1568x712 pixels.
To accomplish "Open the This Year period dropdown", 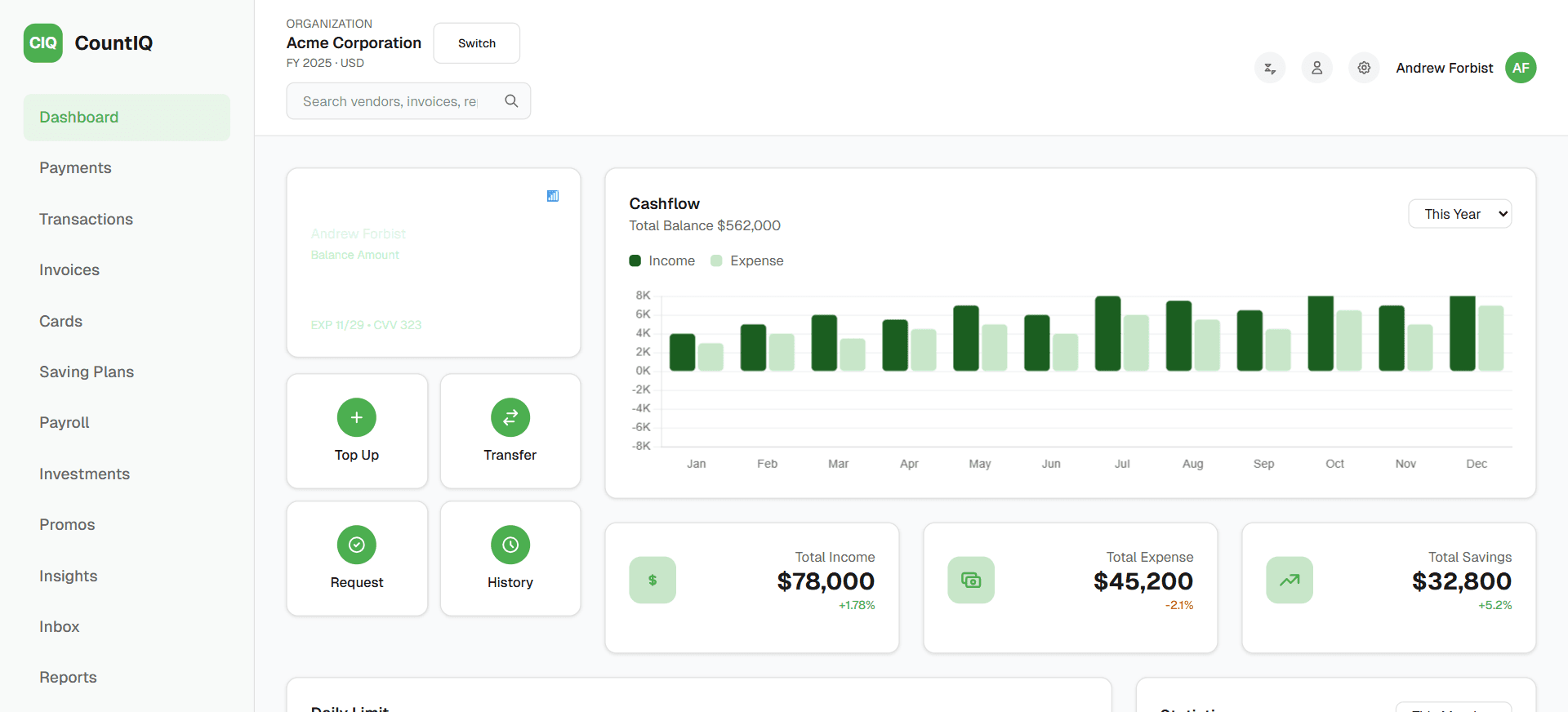I will pyautogui.click(x=1460, y=214).
